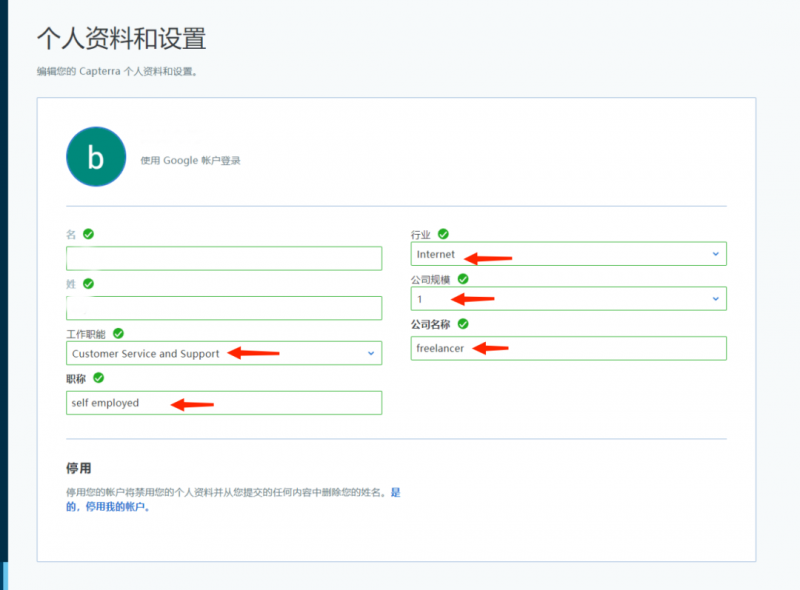Click the freelancer 公司名称 field
The width and height of the screenshot is (800, 590).
click(x=568, y=348)
